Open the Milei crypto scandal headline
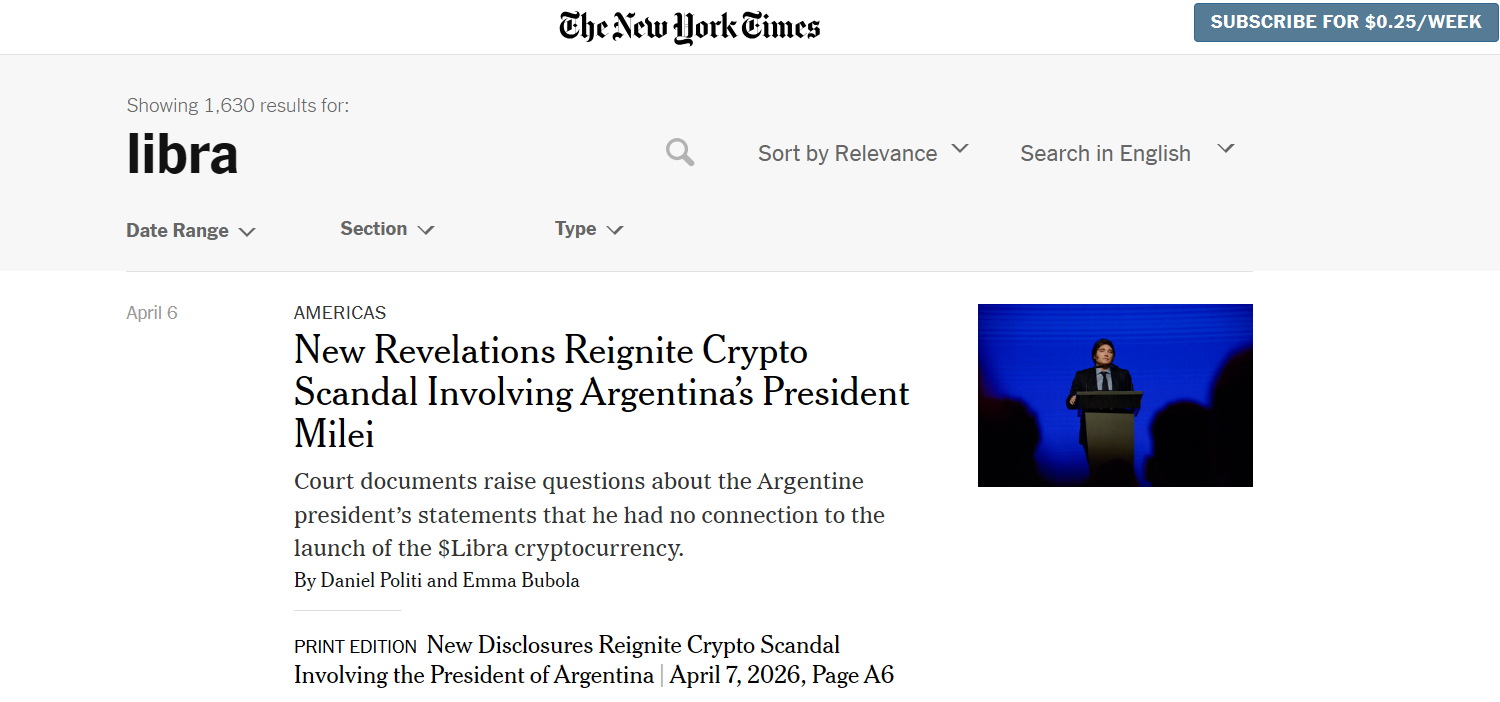1500x702 pixels. (x=601, y=392)
